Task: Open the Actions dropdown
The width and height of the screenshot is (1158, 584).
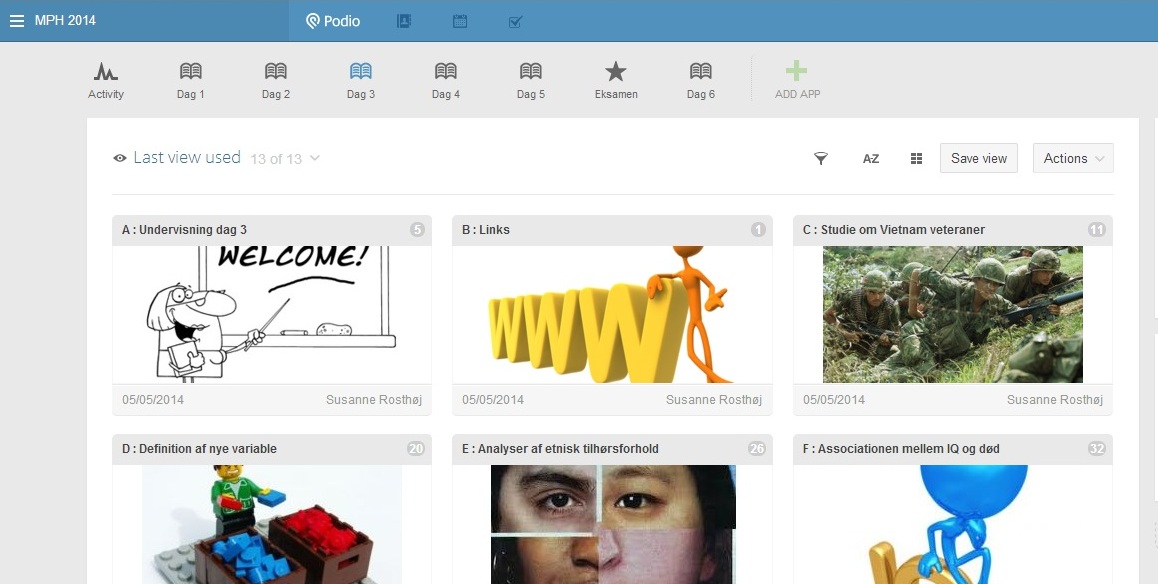Action: tap(1073, 158)
